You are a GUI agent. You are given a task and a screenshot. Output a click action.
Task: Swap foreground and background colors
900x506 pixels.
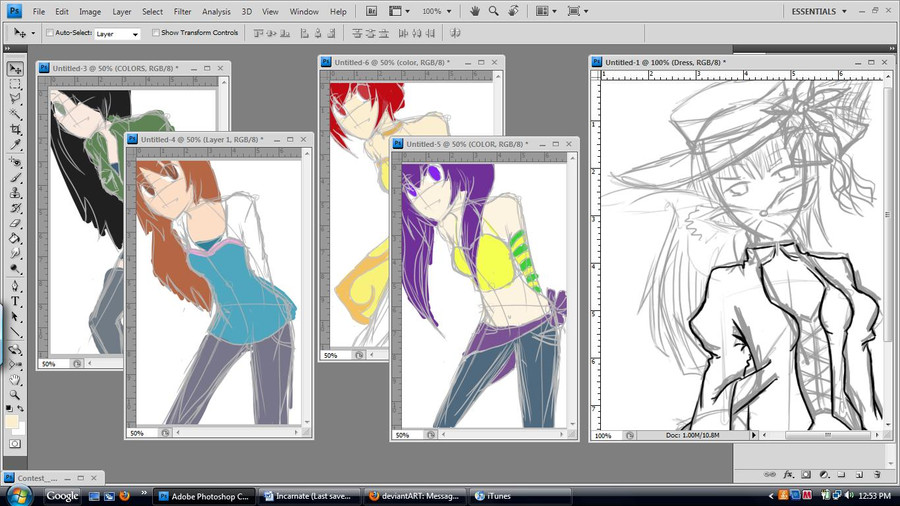(21, 408)
